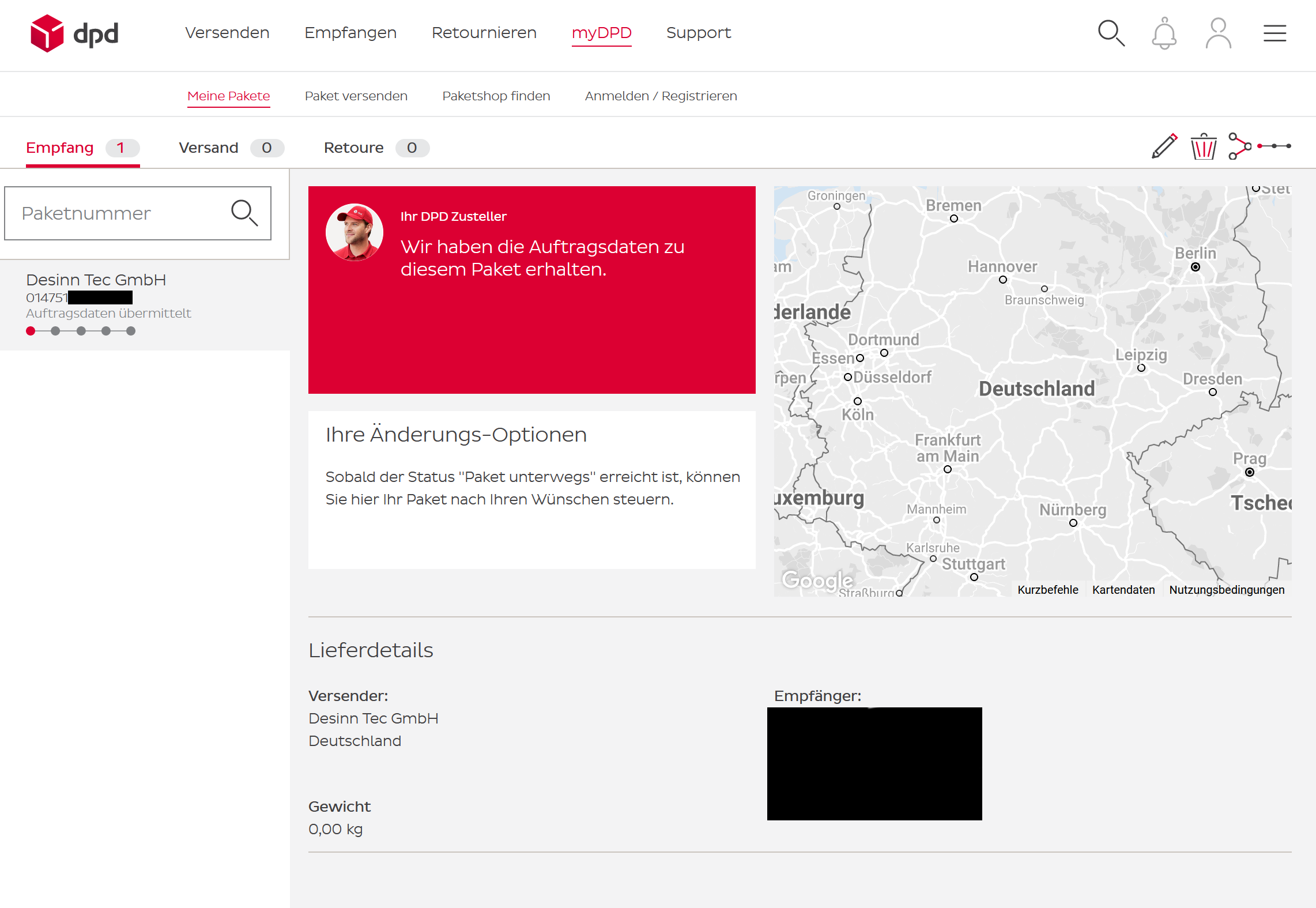
Task: Click the tracking progress dots icon
Action: 1274,146
